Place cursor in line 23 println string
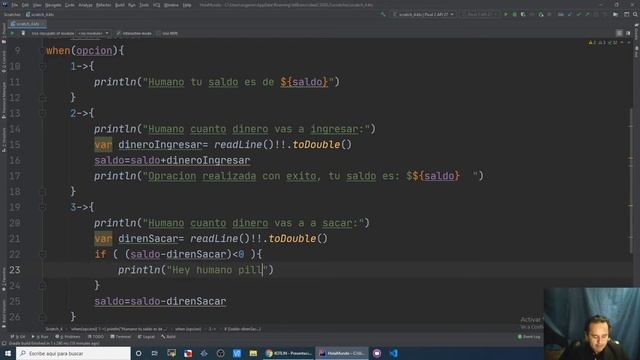The image size is (640, 360). pyautogui.click(x=217, y=270)
